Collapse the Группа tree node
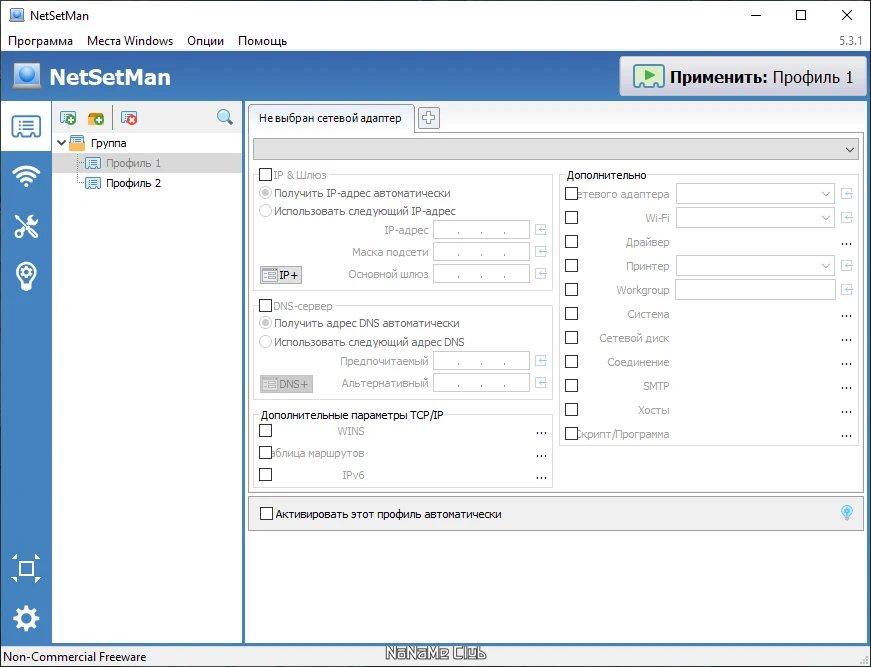The image size is (871, 667). 62,143
